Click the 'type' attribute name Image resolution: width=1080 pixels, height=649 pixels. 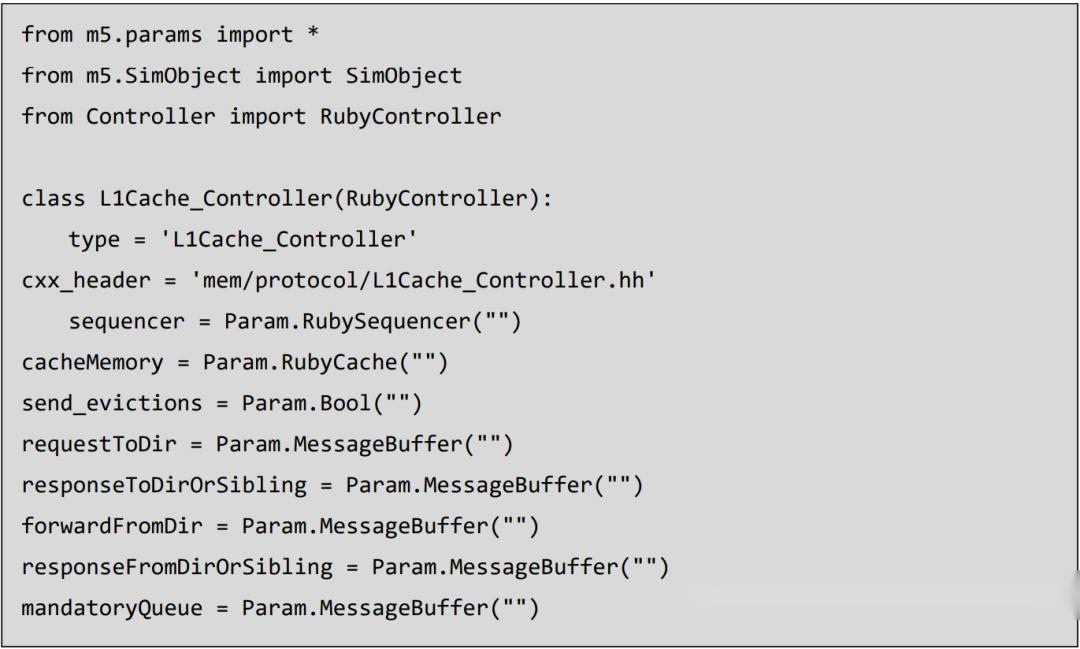(x=93, y=239)
